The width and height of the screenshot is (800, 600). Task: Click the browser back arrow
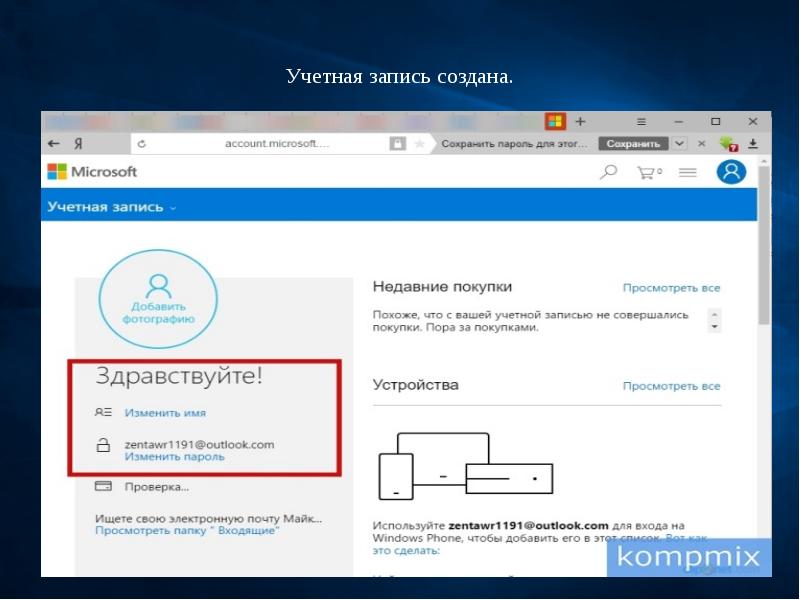tap(54, 144)
